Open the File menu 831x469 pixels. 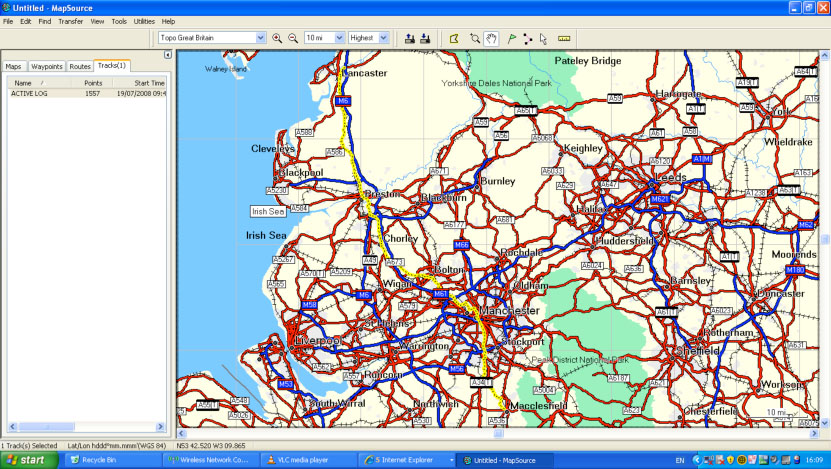[x=8, y=21]
